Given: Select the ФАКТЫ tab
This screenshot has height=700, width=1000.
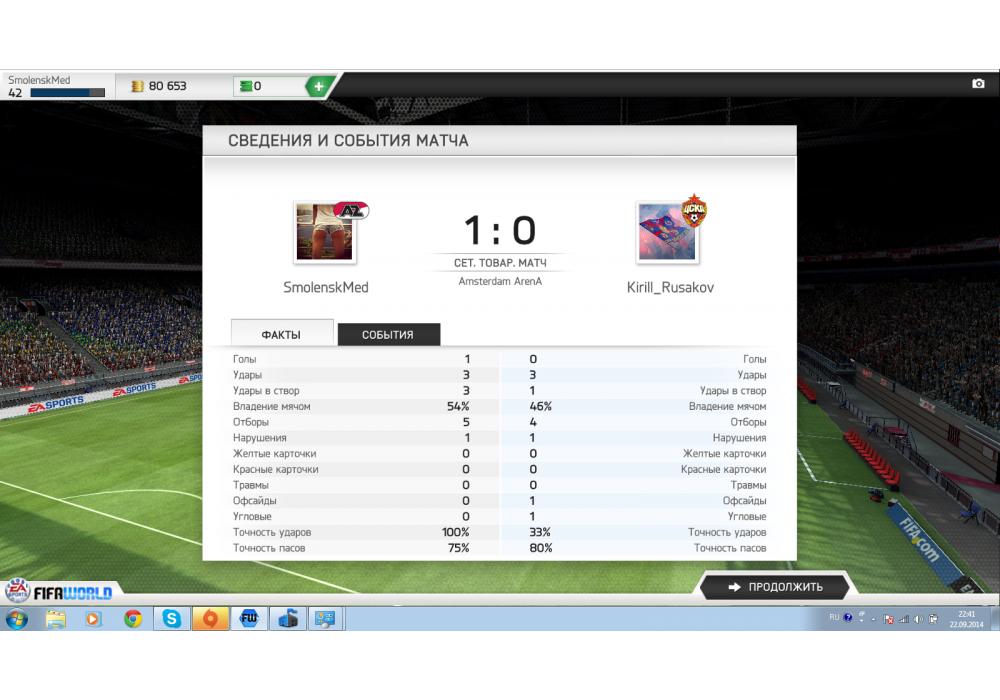Looking at the screenshot, I should [282, 334].
